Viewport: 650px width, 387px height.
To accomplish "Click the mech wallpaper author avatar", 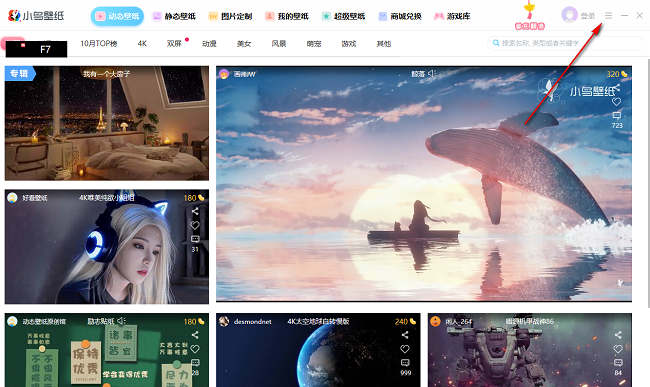I will pos(435,321).
